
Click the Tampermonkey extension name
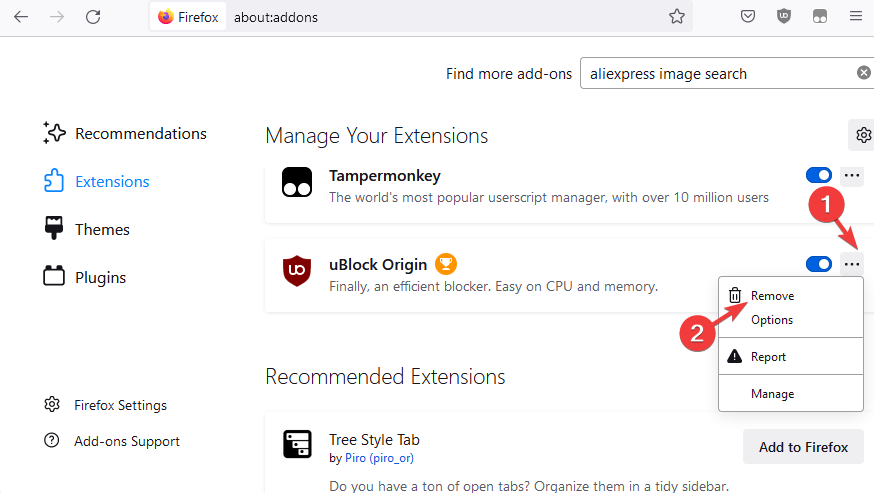[385, 176]
